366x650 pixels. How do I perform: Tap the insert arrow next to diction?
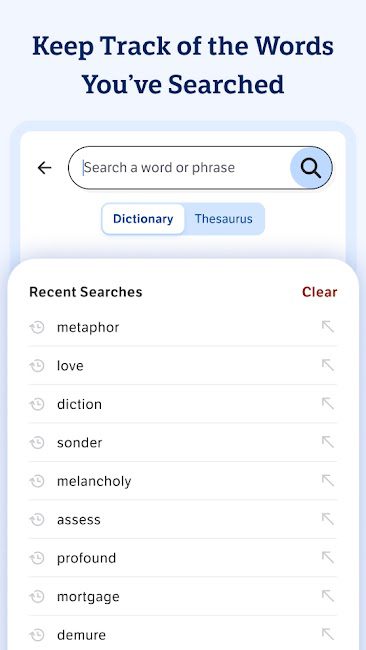[x=327, y=404]
